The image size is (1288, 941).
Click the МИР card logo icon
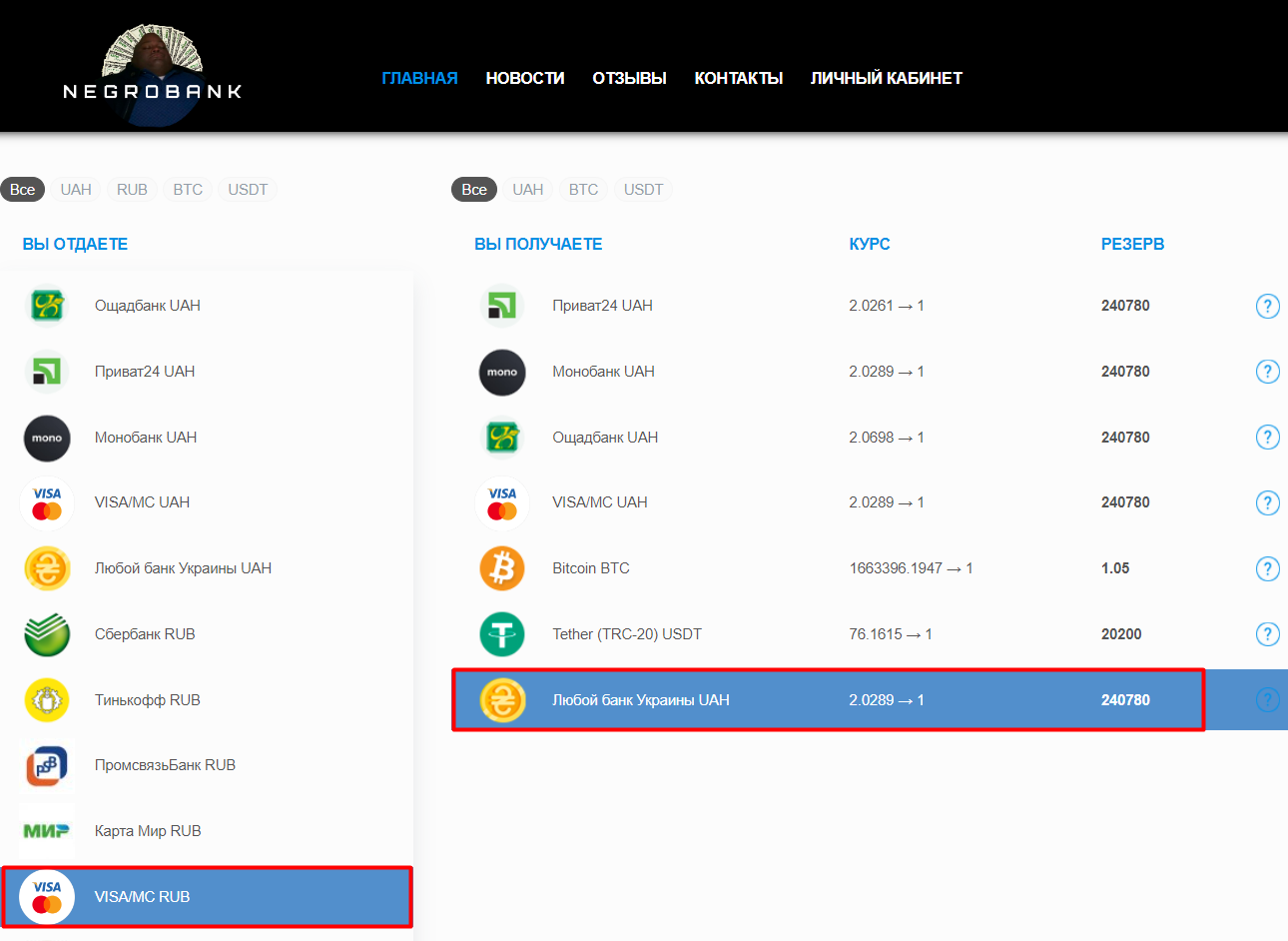coord(47,831)
